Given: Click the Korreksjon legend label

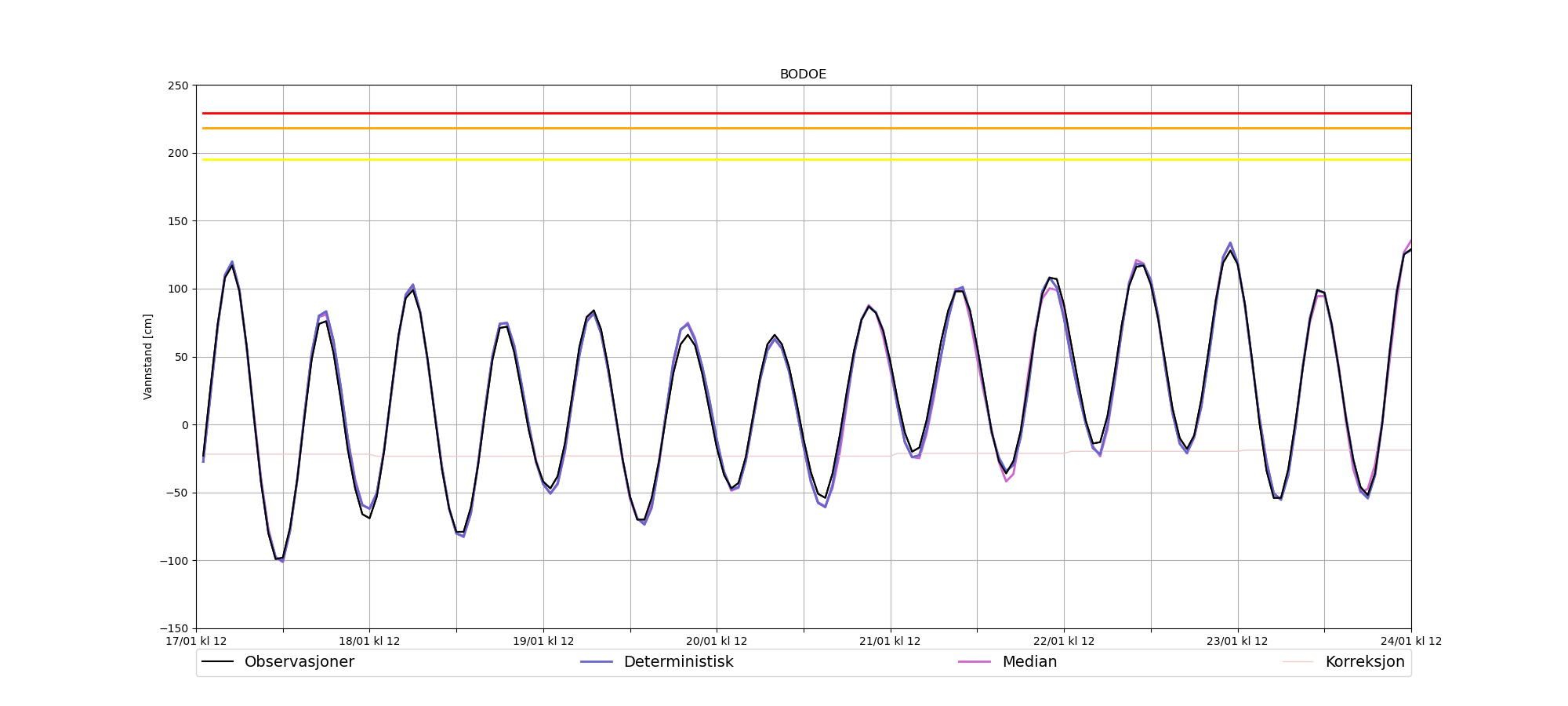Looking at the screenshot, I should [x=1364, y=662].
